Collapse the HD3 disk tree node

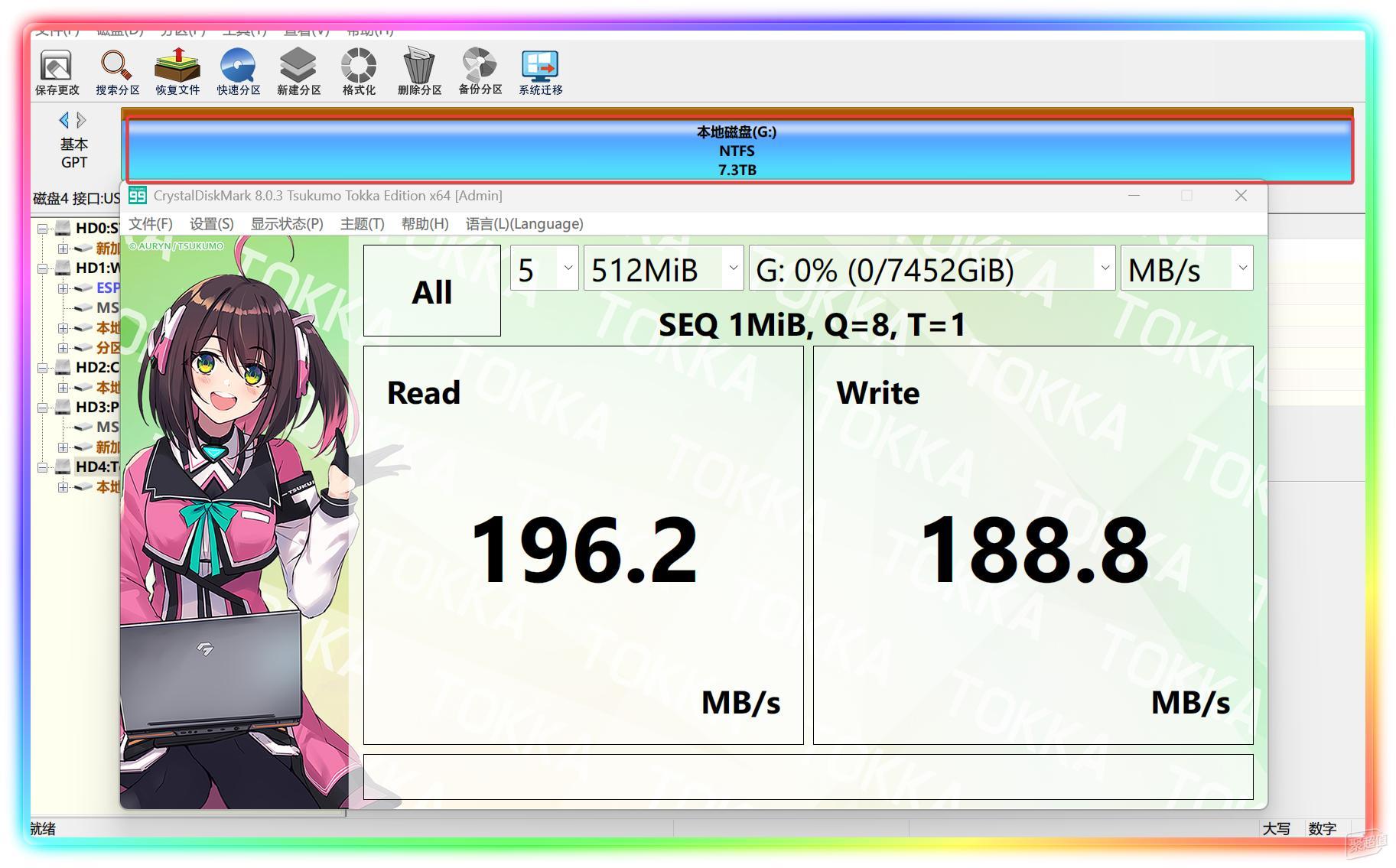click(43, 408)
